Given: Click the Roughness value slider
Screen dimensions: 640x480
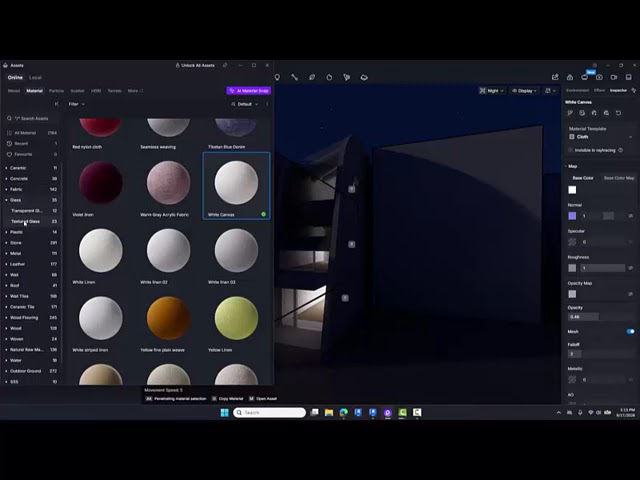Looking at the screenshot, I should (x=602, y=268).
